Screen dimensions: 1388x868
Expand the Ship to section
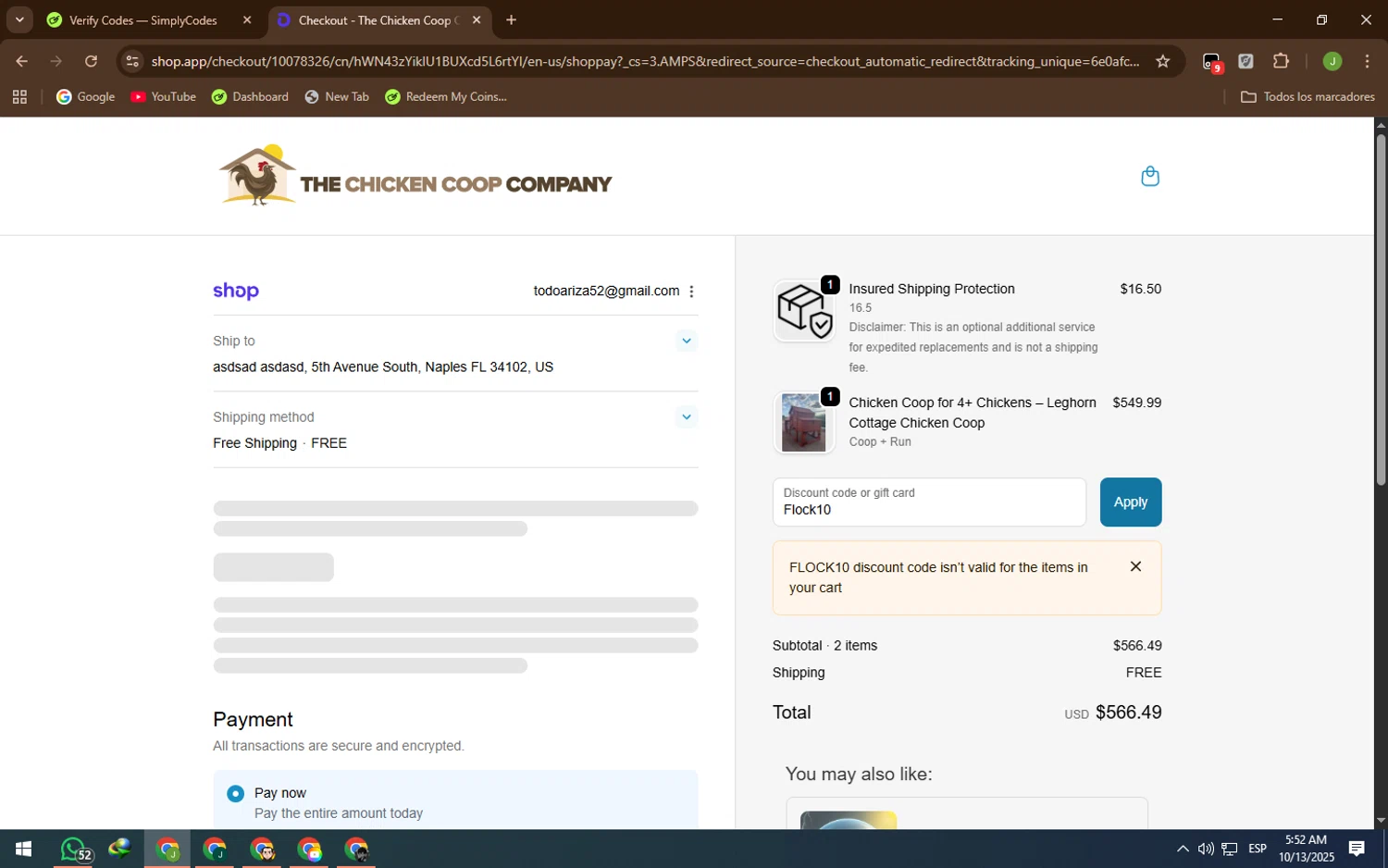click(x=686, y=341)
